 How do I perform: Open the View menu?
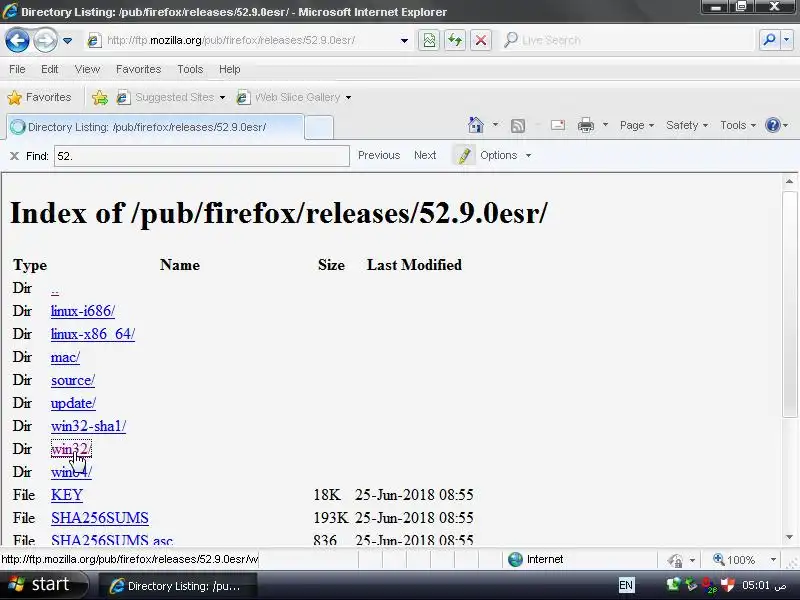coord(87,69)
